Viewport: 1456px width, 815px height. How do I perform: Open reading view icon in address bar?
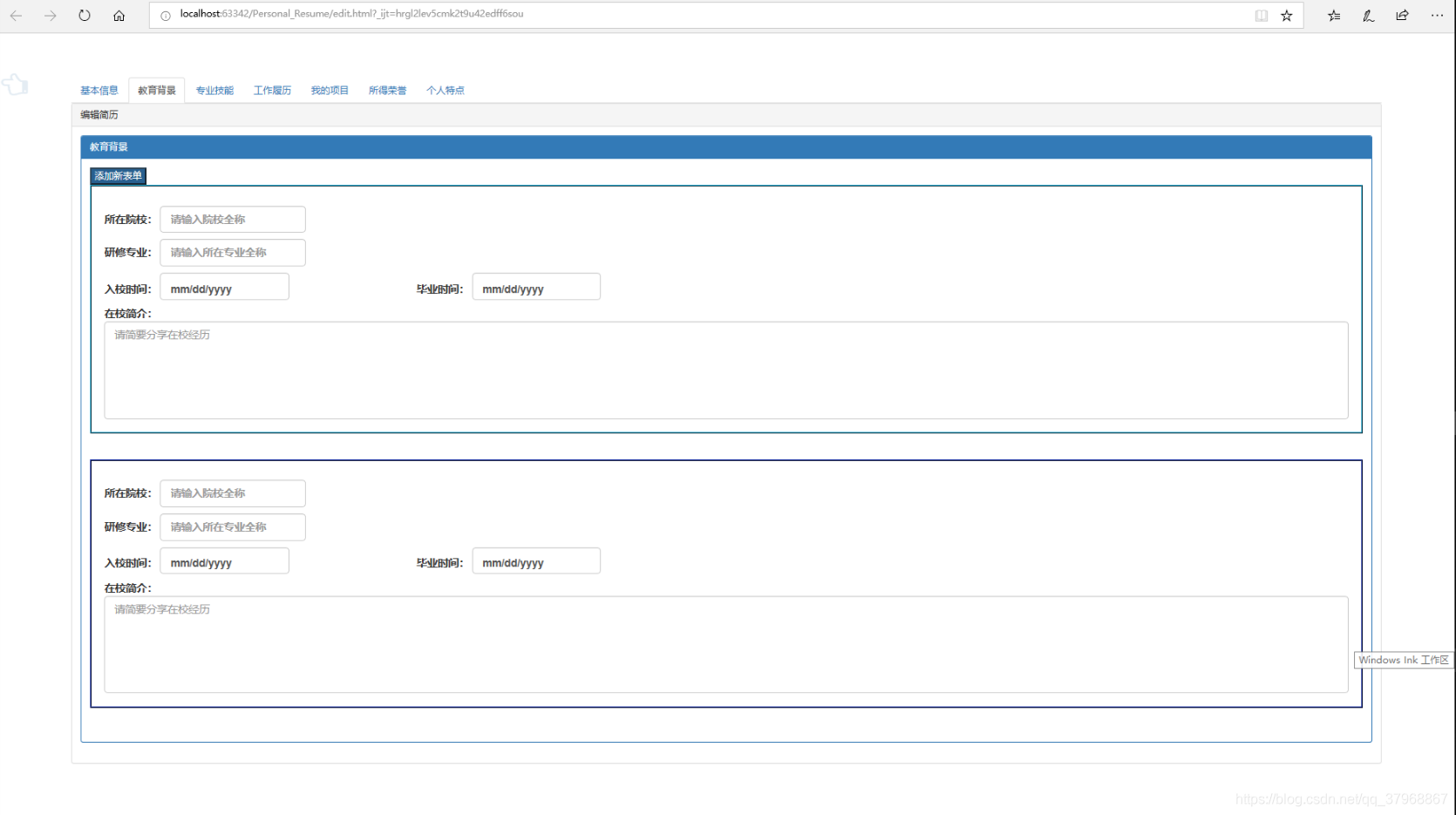(1261, 16)
